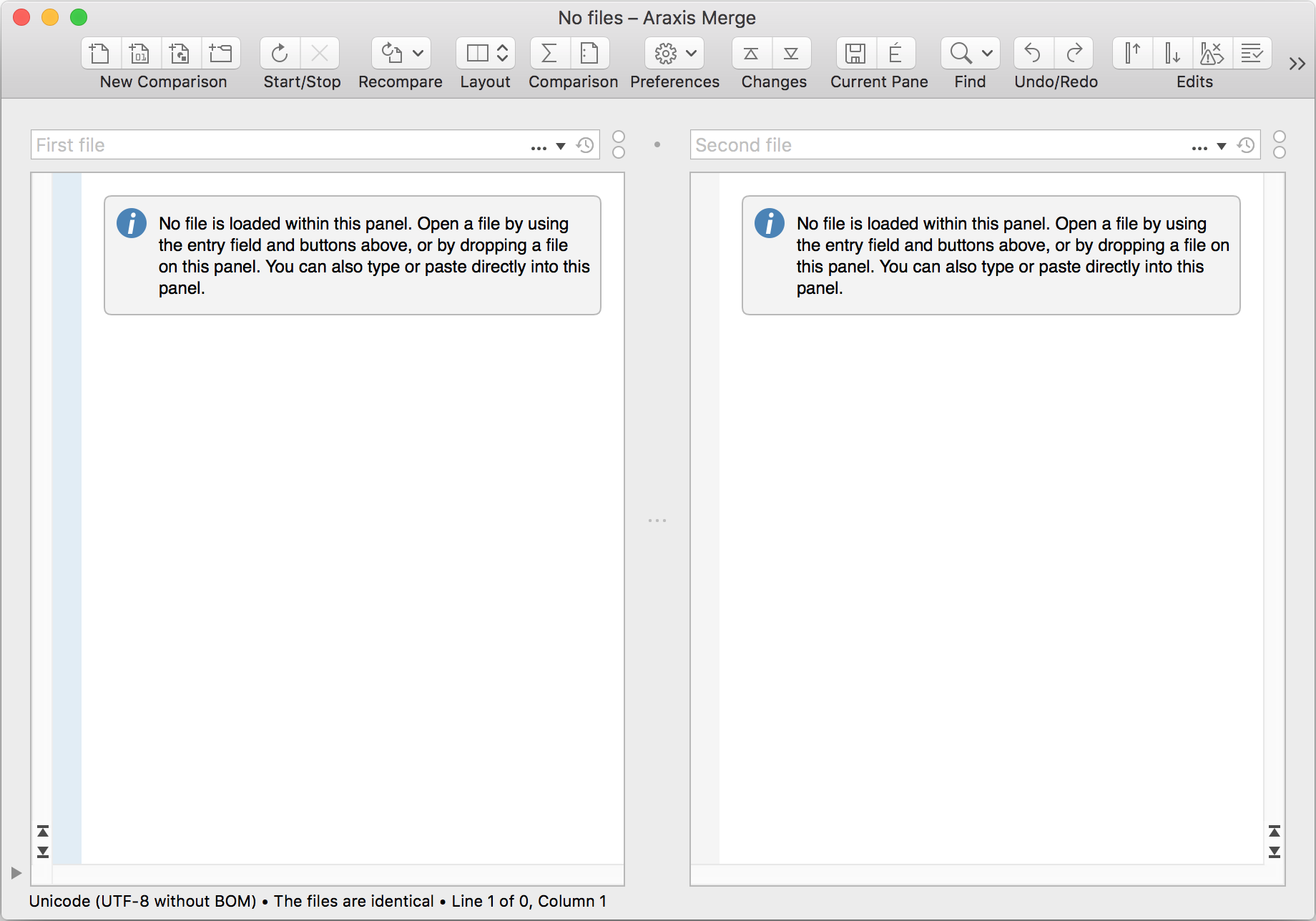Jump to the next change

click(x=791, y=53)
